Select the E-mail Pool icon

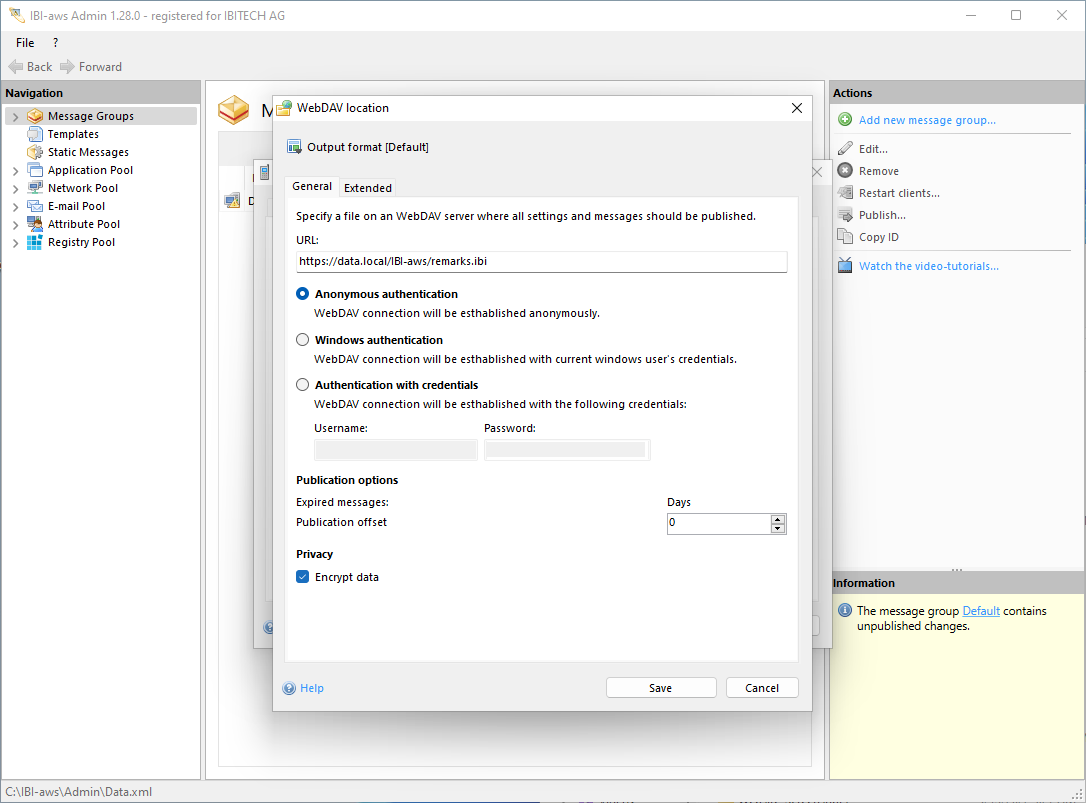click(35, 206)
